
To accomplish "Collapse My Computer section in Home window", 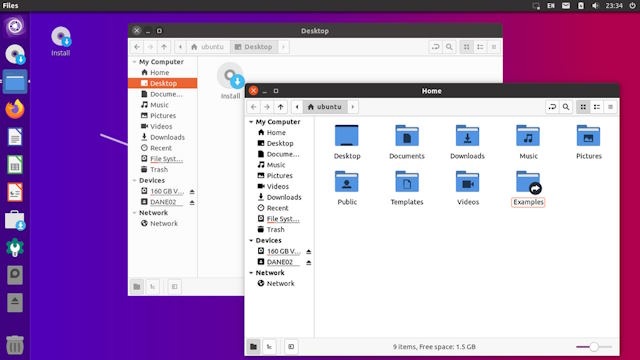I will (251, 122).
